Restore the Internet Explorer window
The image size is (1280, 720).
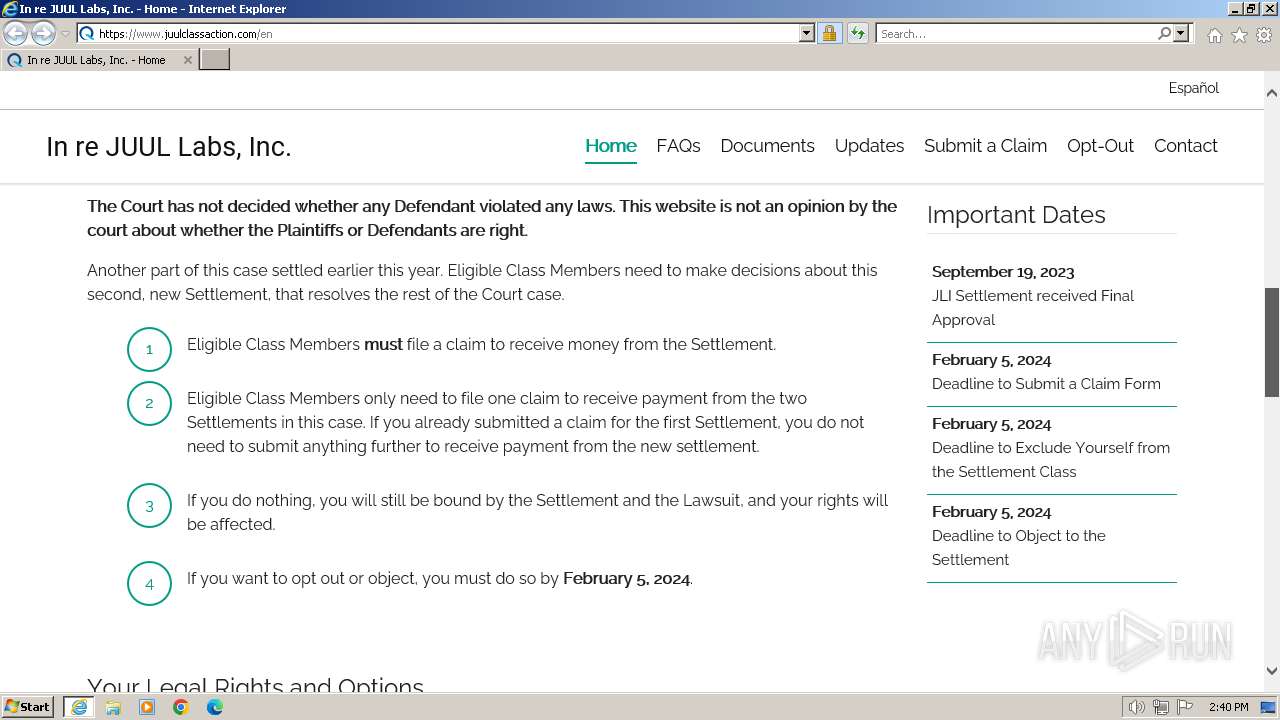click(1251, 8)
